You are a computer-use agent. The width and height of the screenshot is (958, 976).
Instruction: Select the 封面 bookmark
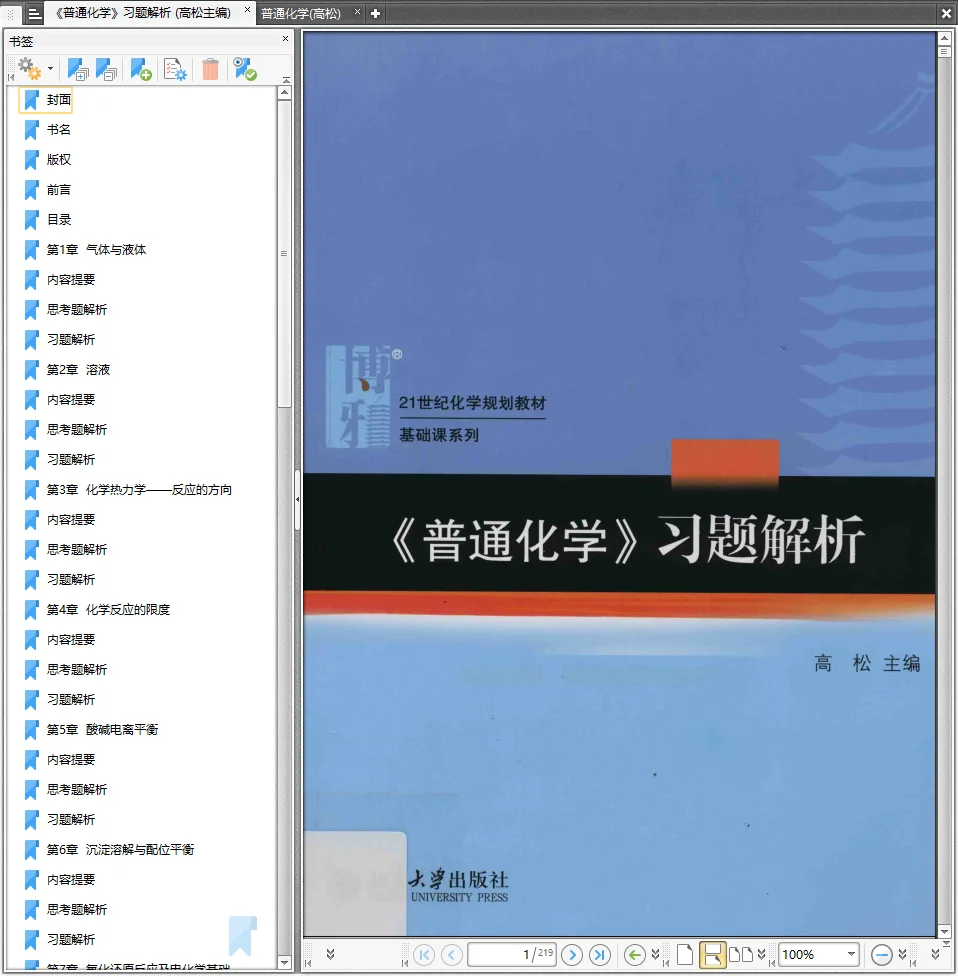59,100
